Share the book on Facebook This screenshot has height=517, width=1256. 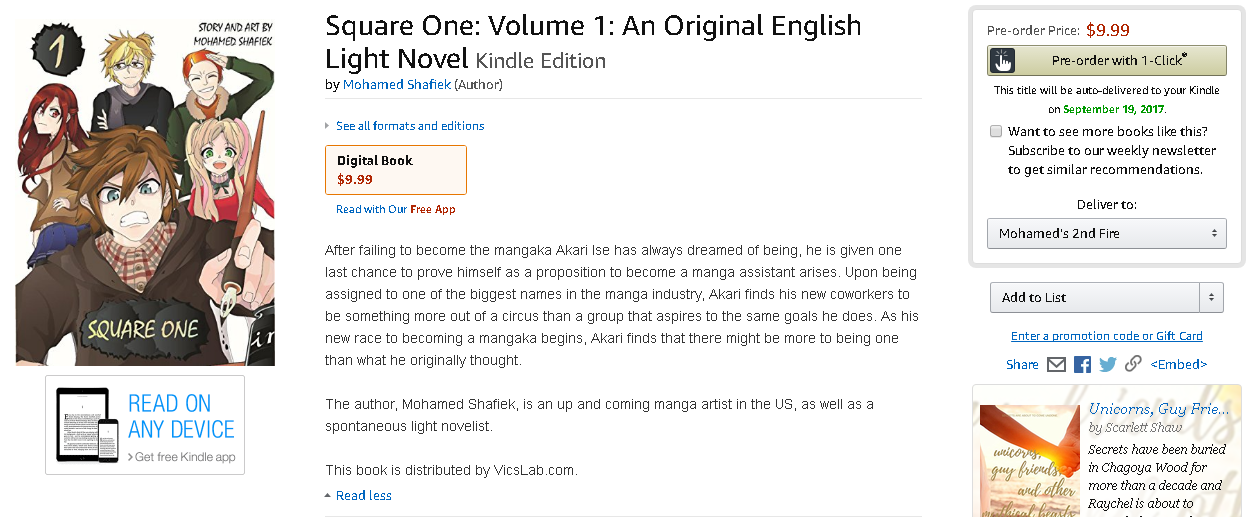pyautogui.click(x=1082, y=365)
